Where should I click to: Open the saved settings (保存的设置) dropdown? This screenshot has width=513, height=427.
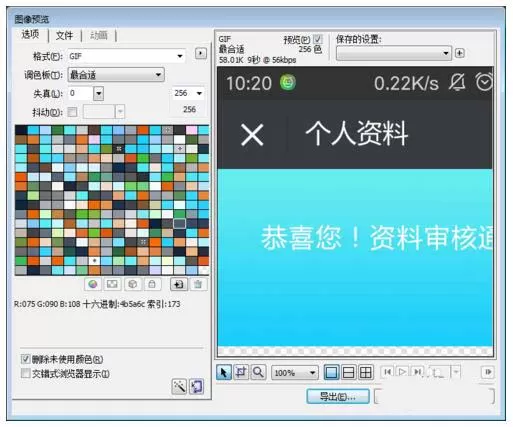(394, 53)
